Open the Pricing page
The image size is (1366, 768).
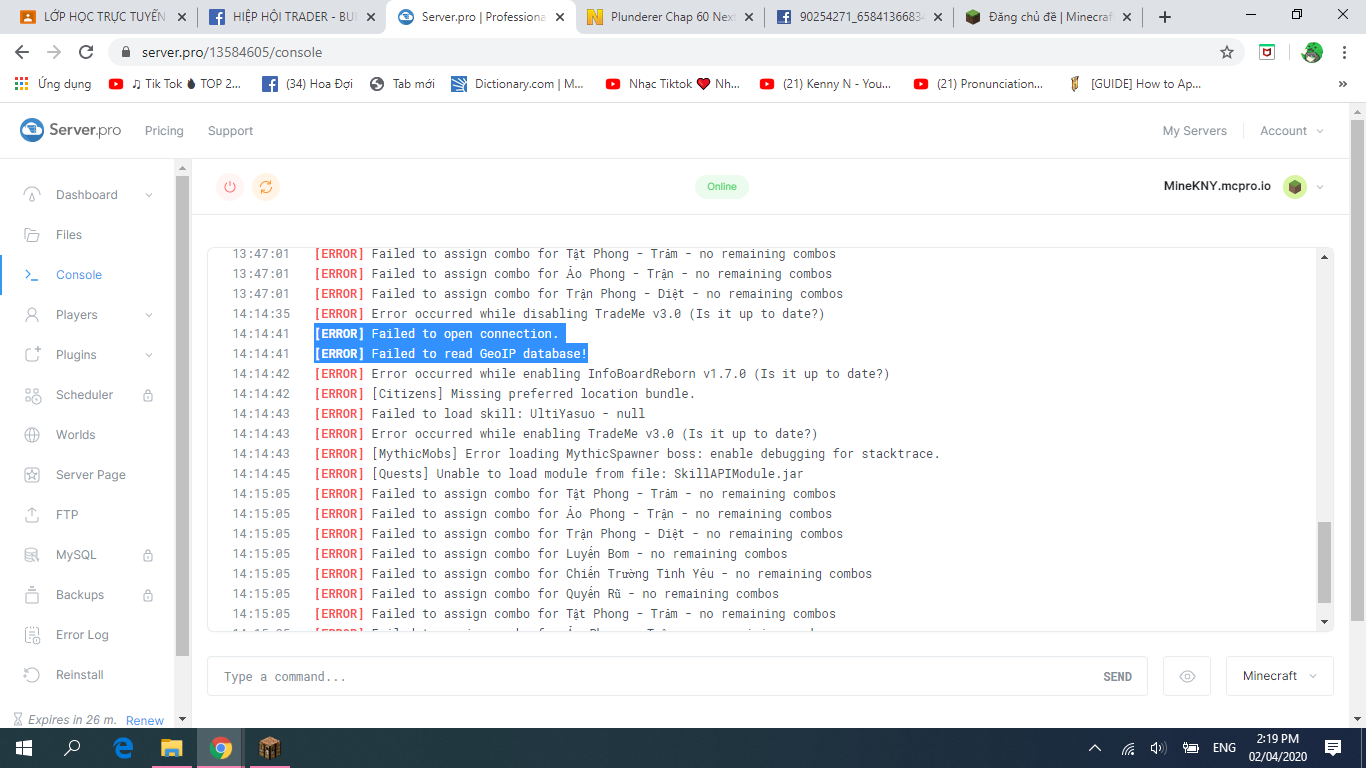pos(164,131)
